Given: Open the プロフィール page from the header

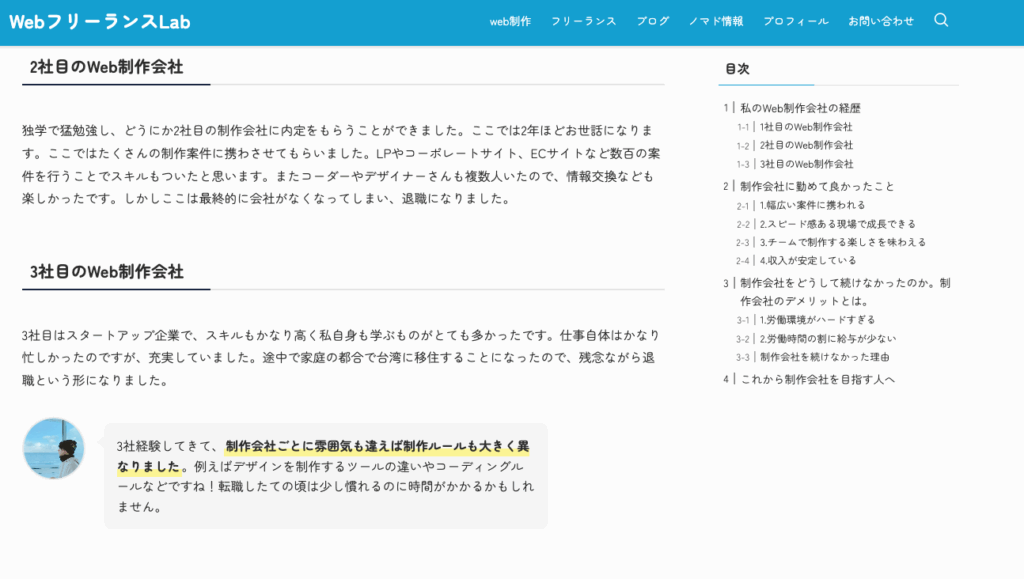Looking at the screenshot, I should (795, 21).
